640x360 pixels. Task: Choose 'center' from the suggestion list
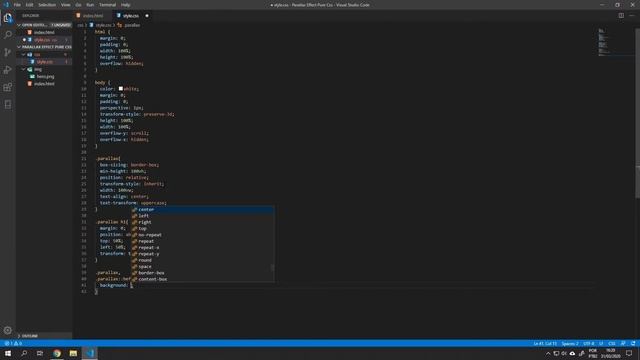coord(202,209)
